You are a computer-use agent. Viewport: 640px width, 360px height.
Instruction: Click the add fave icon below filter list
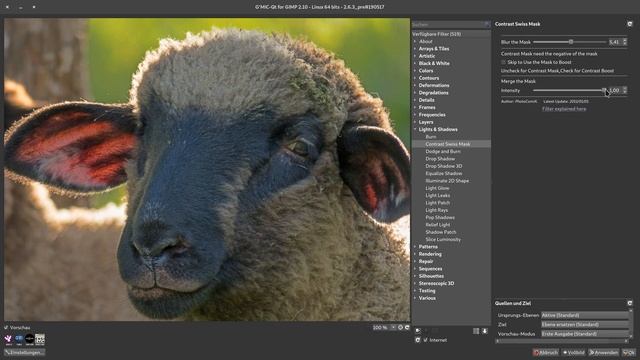418,331
